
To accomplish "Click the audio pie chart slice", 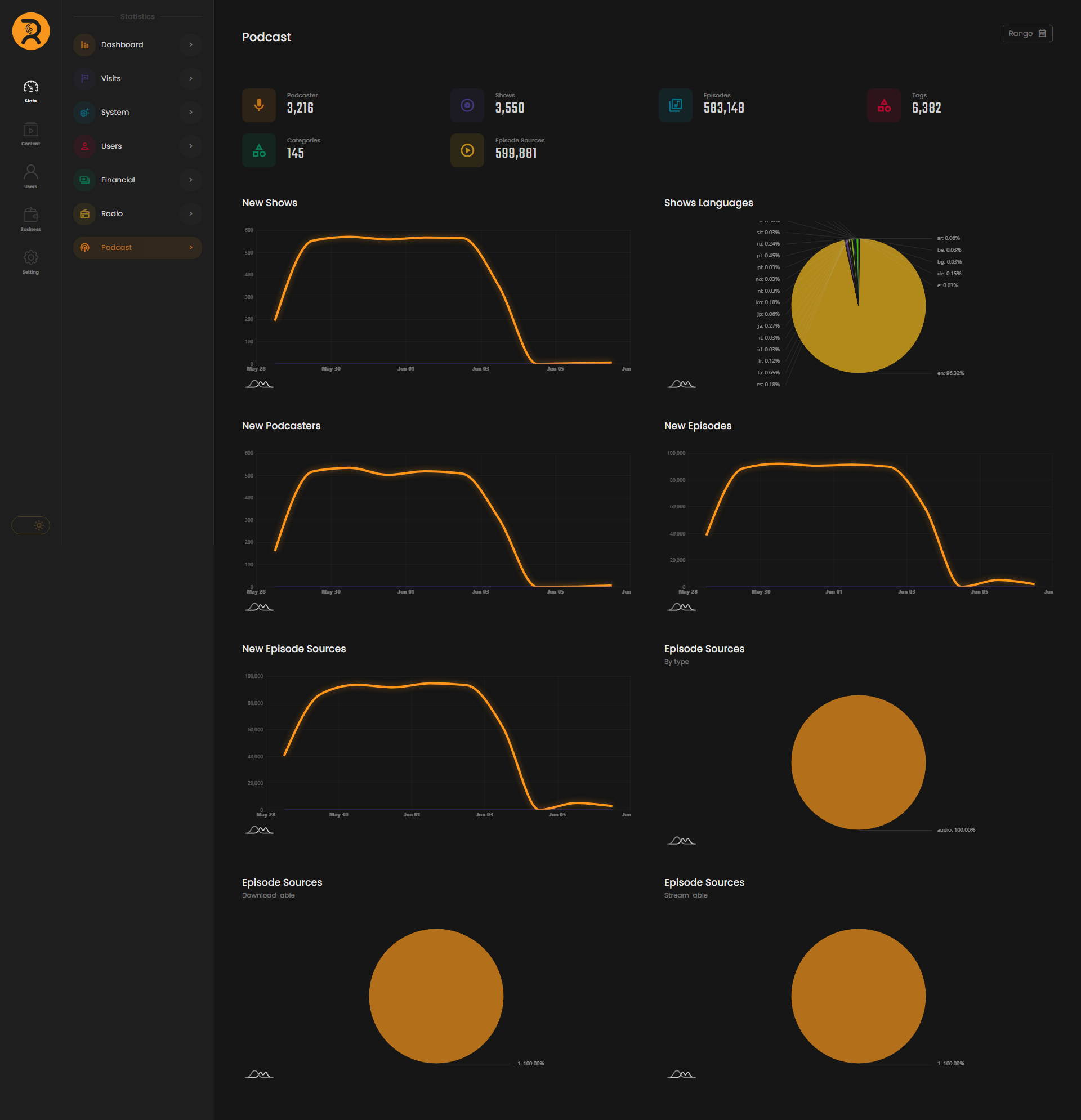I will click(x=857, y=762).
